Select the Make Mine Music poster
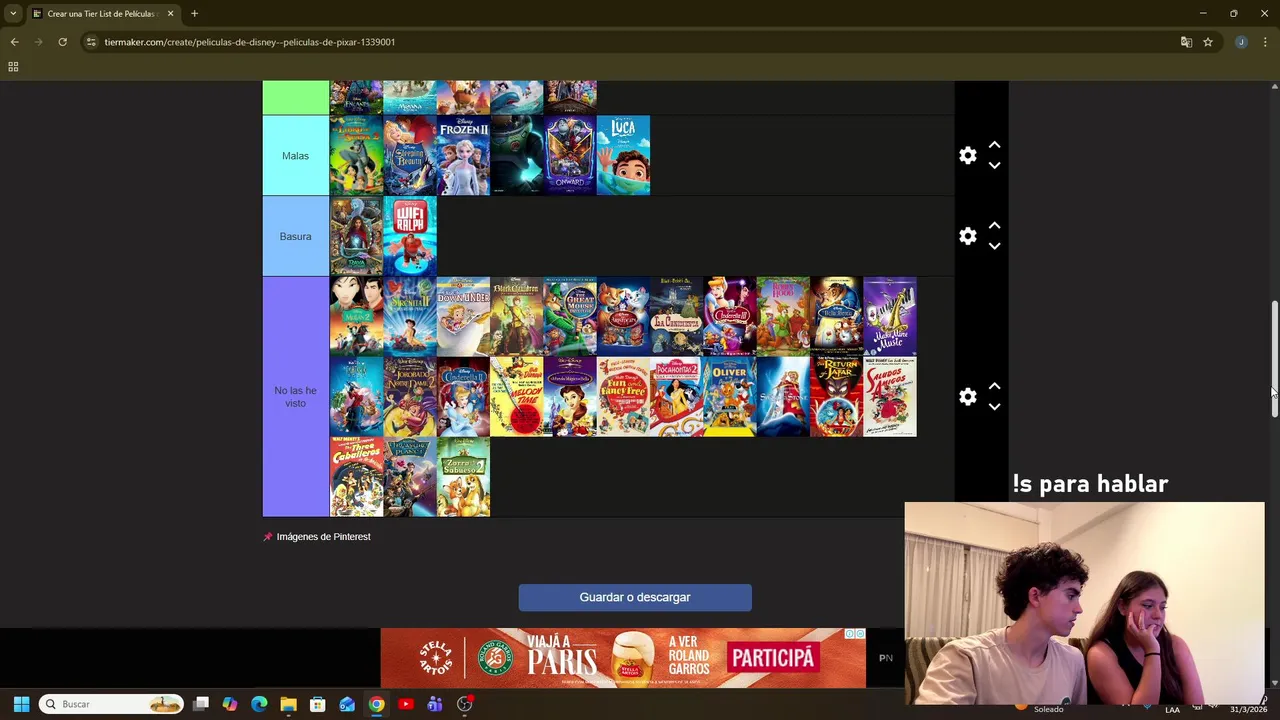Viewport: 1280px width, 720px height. click(890, 316)
